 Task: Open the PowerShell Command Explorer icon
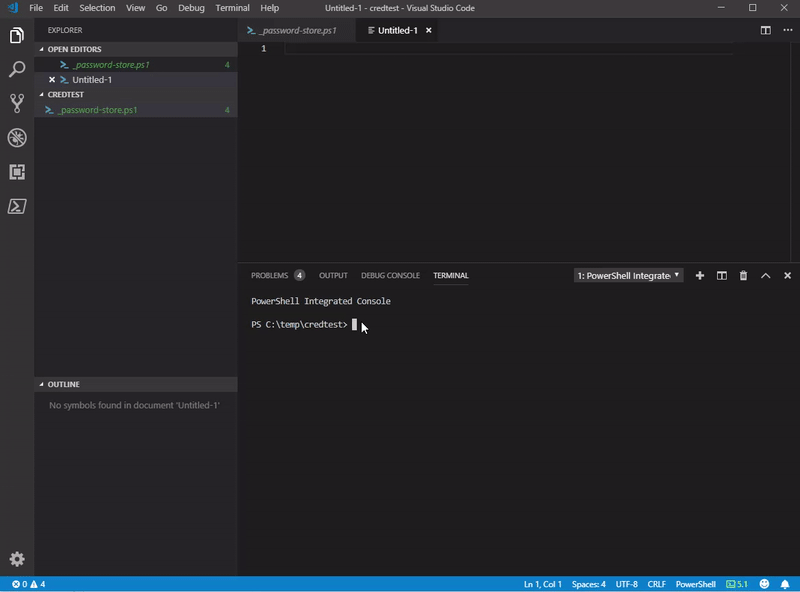pyautogui.click(x=17, y=206)
